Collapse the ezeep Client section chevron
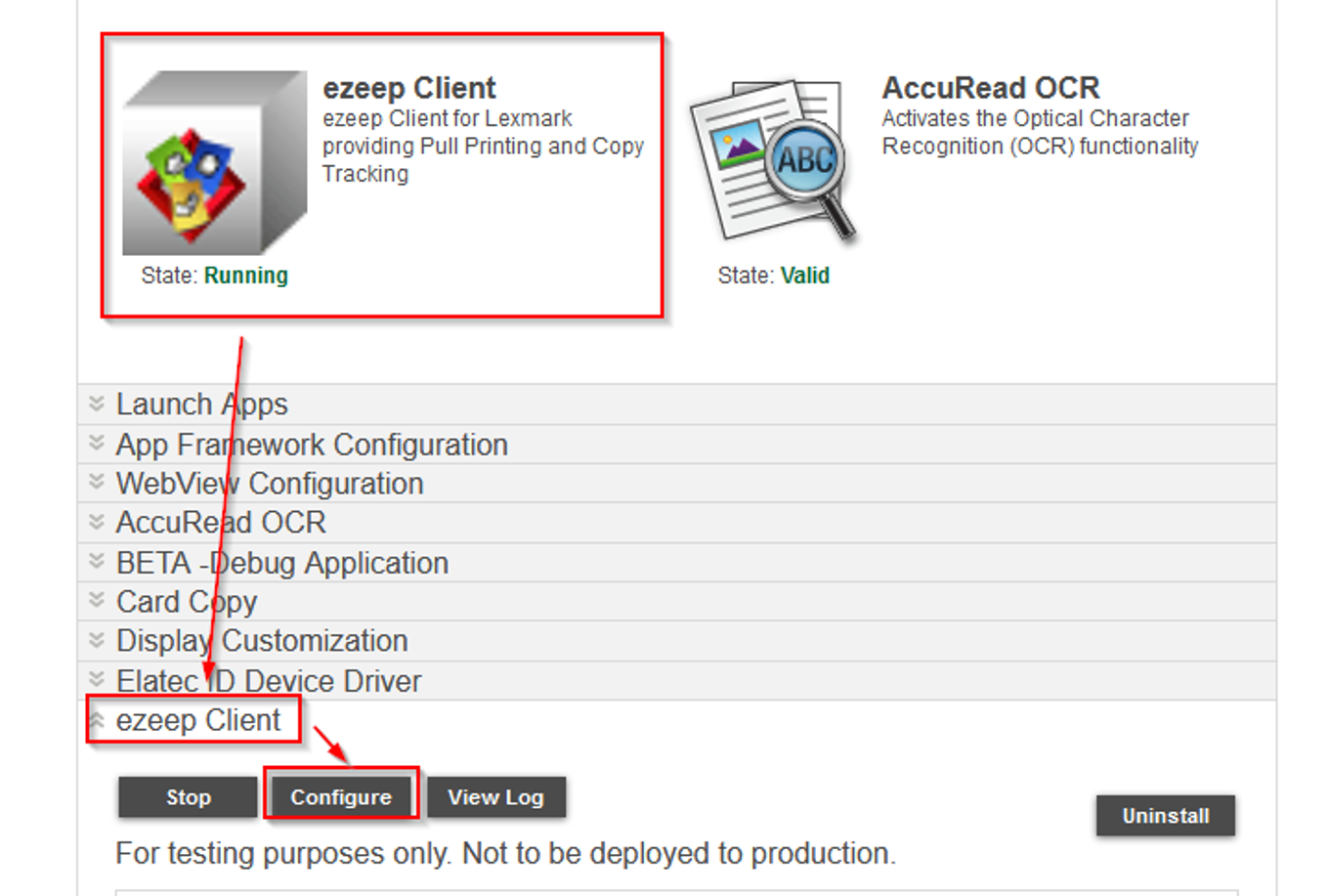The width and height of the screenshot is (1329, 896). click(x=96, y=720)
